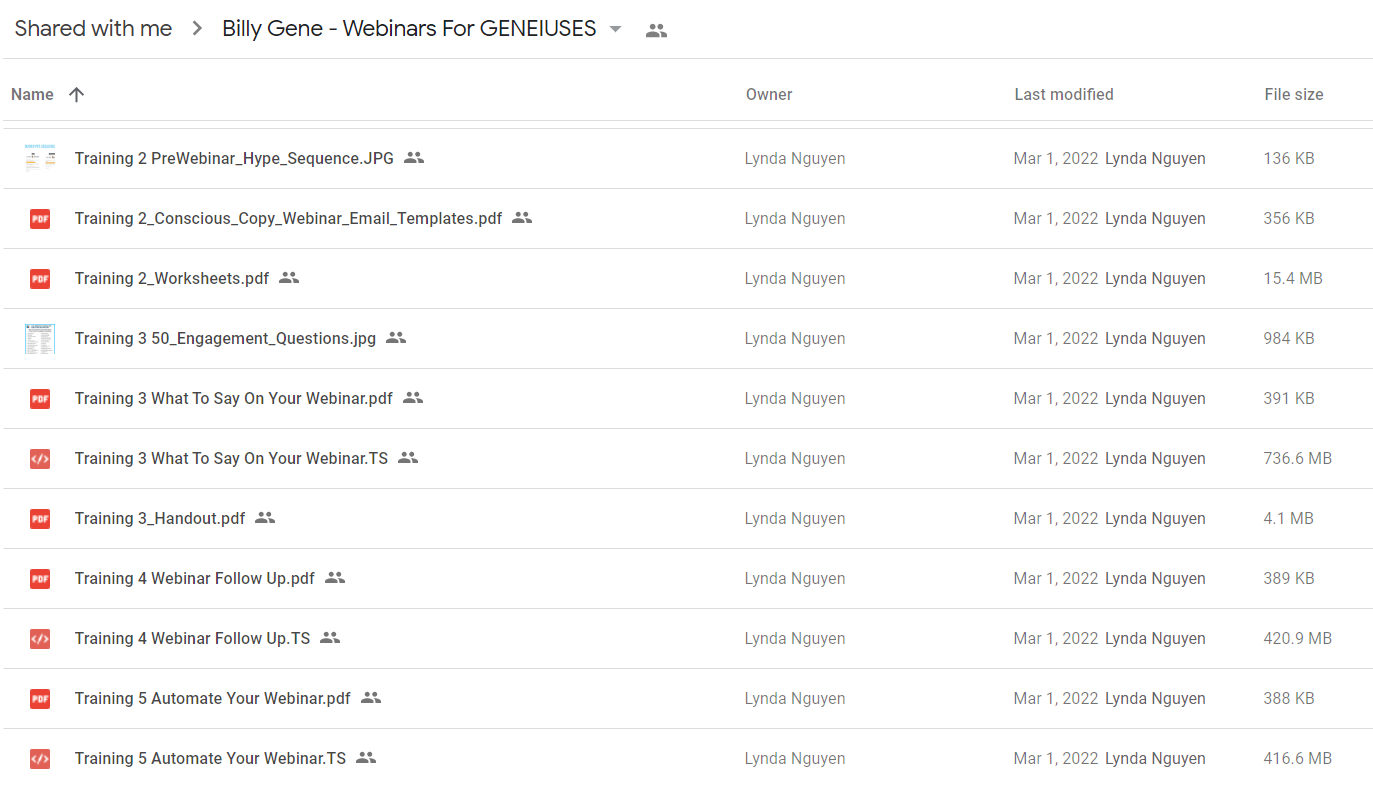
Task: Click the 984 KB file size value
Action: point(1289,338)
